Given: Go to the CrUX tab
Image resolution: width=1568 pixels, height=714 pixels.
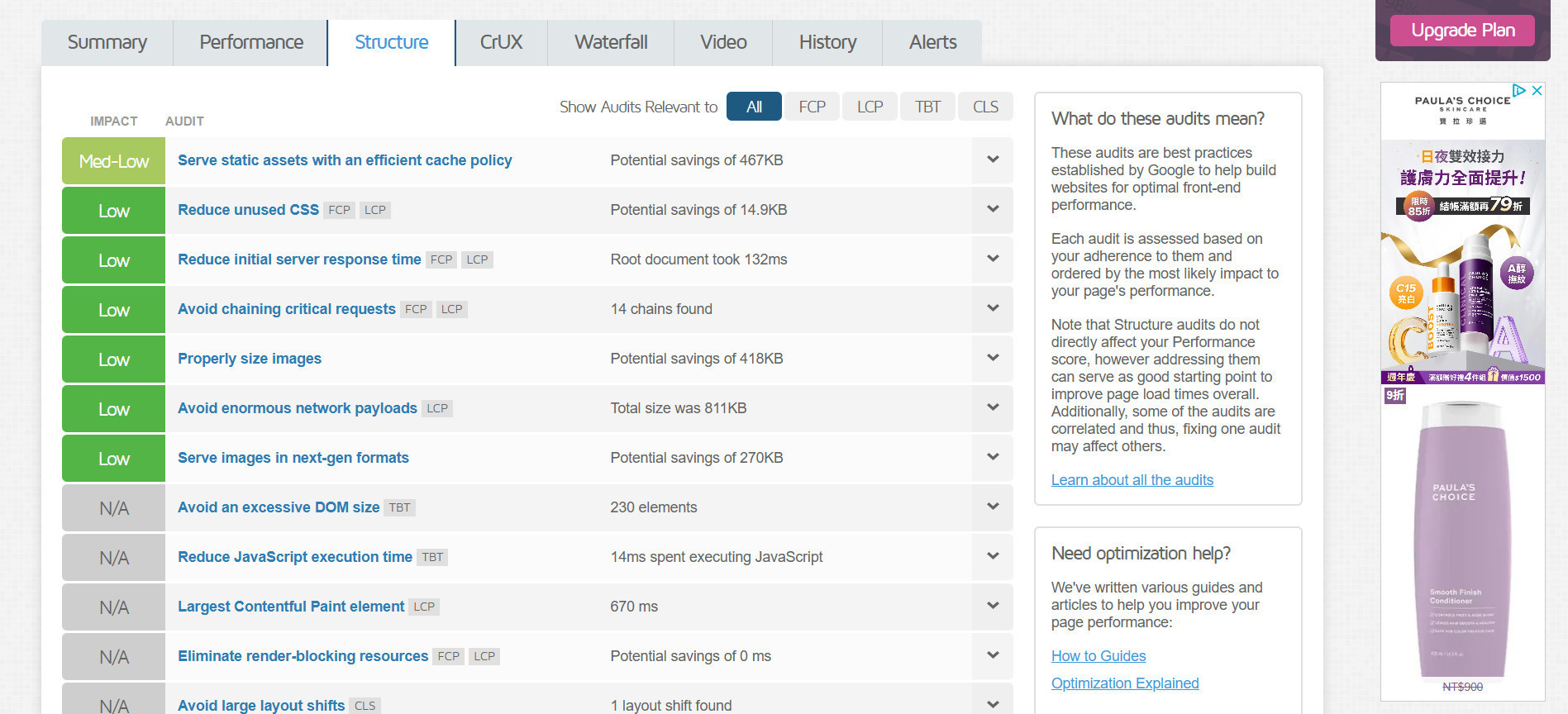Looking at the screenshot, I should (x=501, y=42).
